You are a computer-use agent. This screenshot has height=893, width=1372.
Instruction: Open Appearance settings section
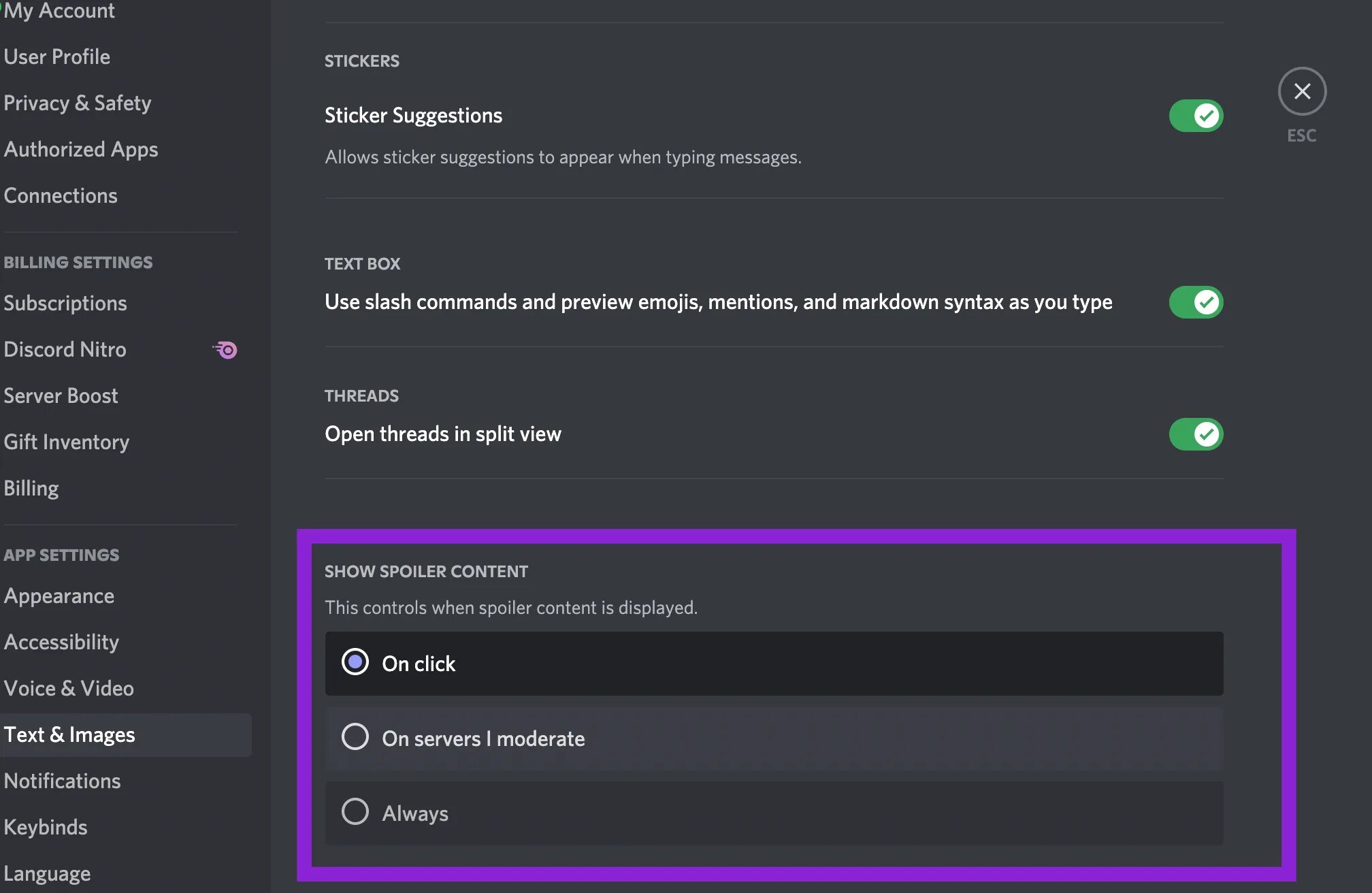point(58,595)
